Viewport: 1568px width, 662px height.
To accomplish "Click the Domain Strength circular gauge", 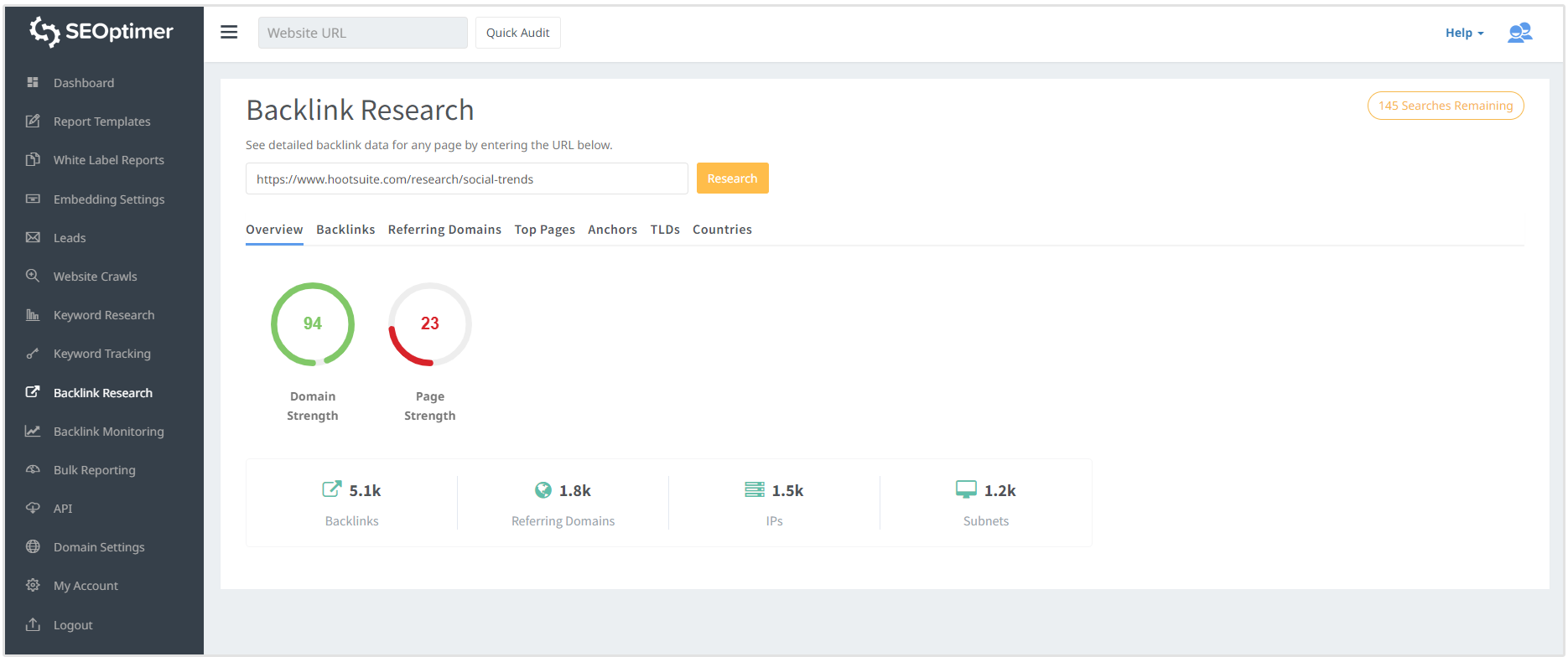I will pos(313,324).
